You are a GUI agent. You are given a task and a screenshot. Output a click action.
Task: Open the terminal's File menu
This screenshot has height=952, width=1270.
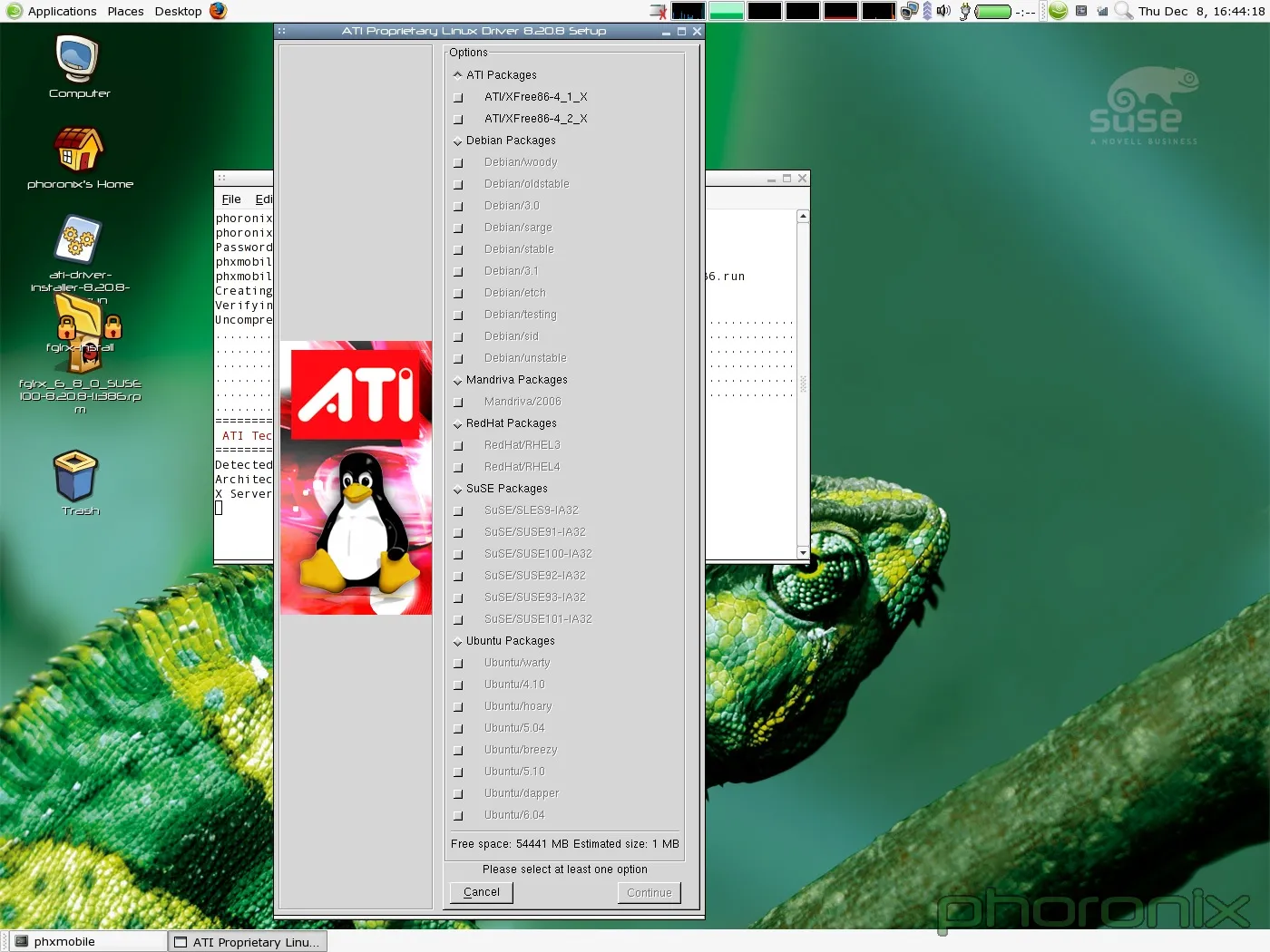point(231,199)
